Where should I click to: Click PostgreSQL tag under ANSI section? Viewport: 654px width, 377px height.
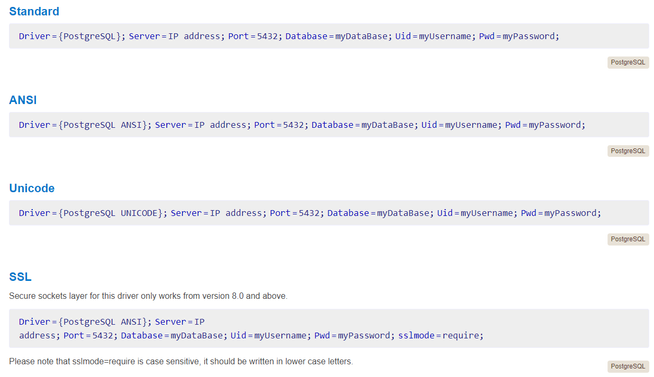pyautogui.click(x=628, y=151)
